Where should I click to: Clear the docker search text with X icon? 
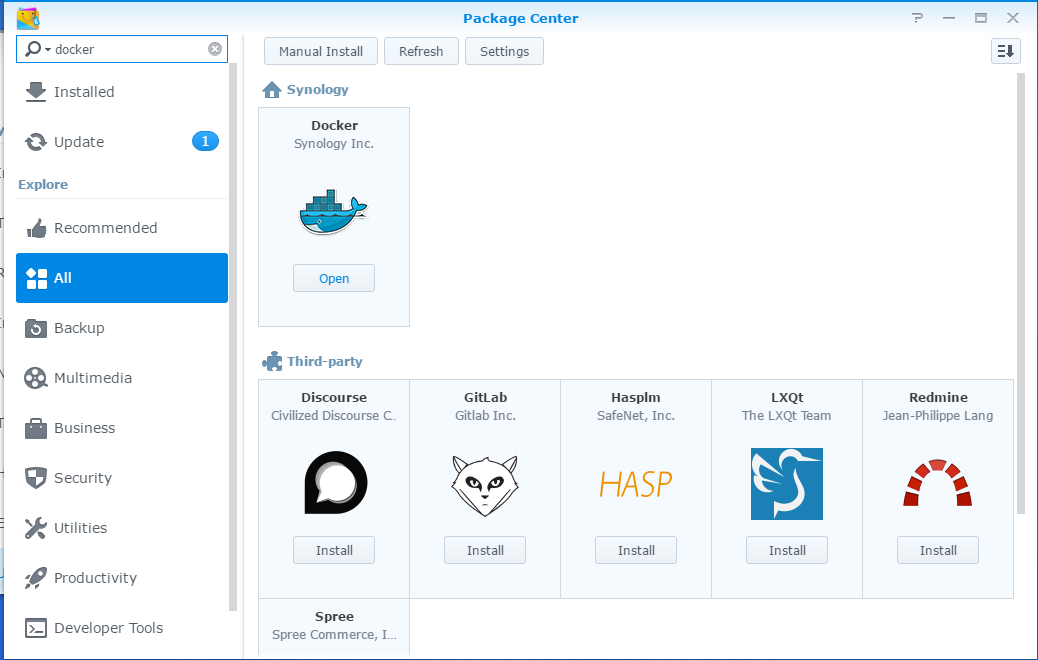click(x=214, y=49)
